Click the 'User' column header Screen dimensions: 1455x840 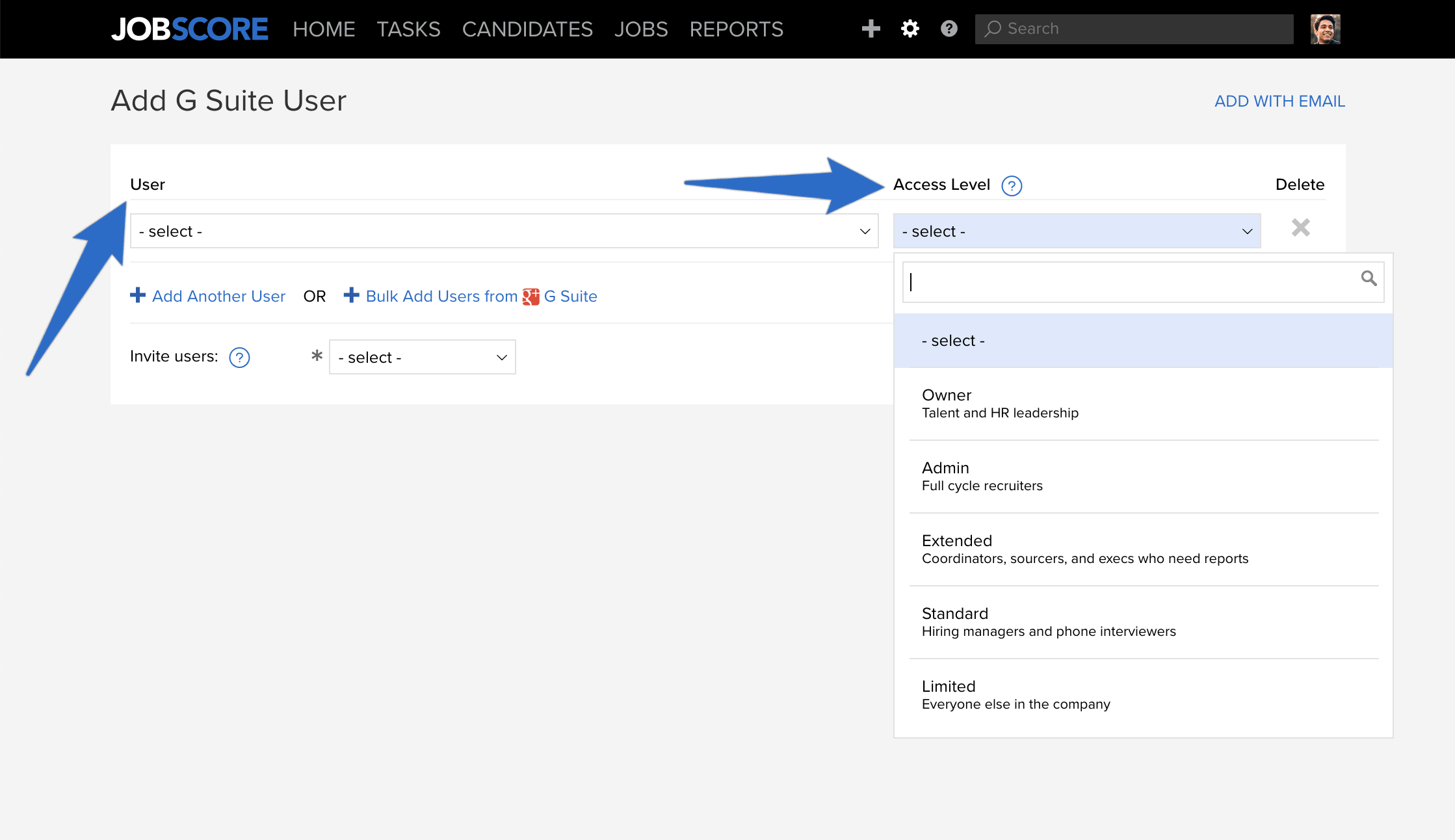tap(148, 185)
